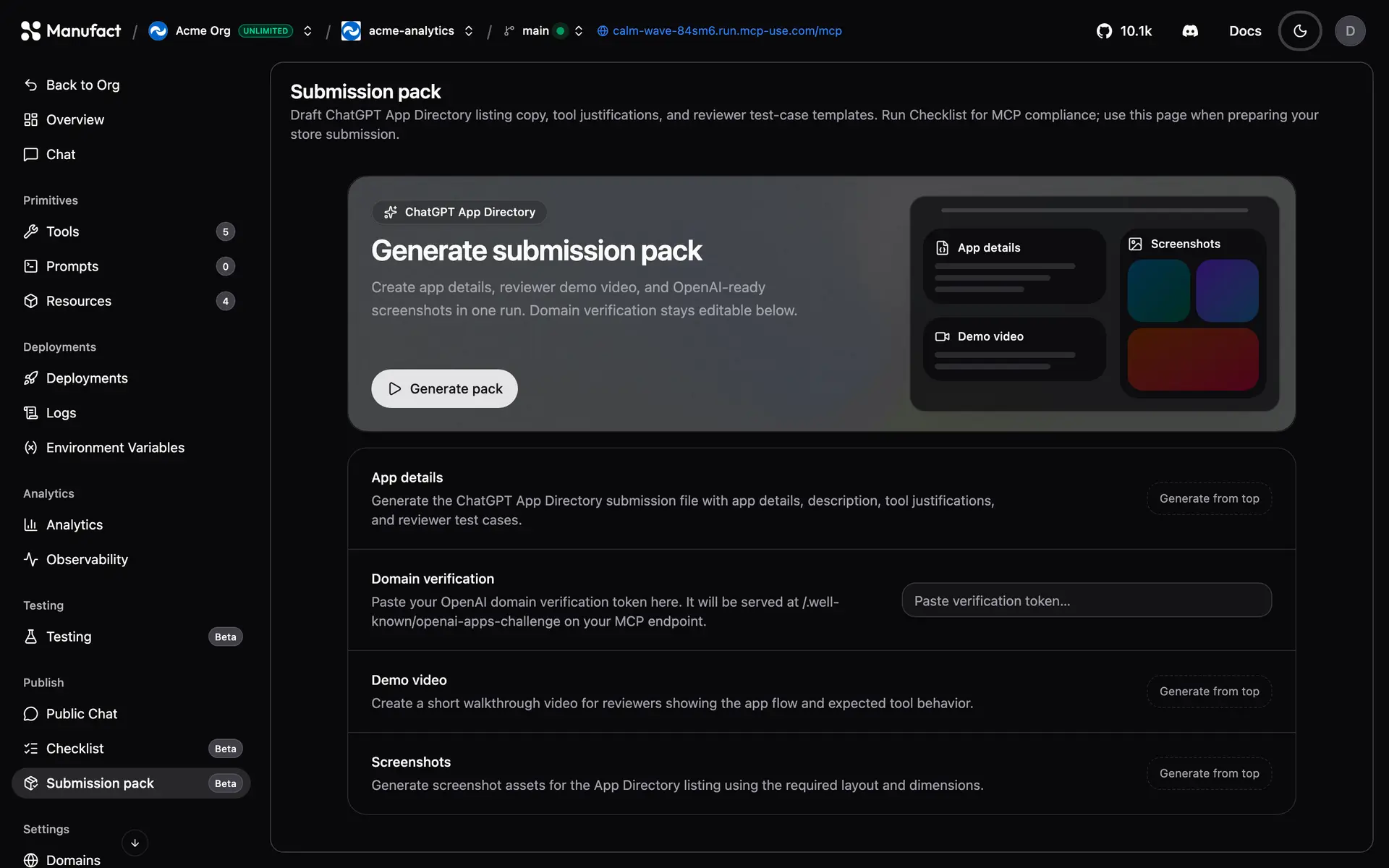Image resolution: width=1389 pixels, height=868 pixels.
Task: Click the Testing flask icon
Action: pos(30,637)
